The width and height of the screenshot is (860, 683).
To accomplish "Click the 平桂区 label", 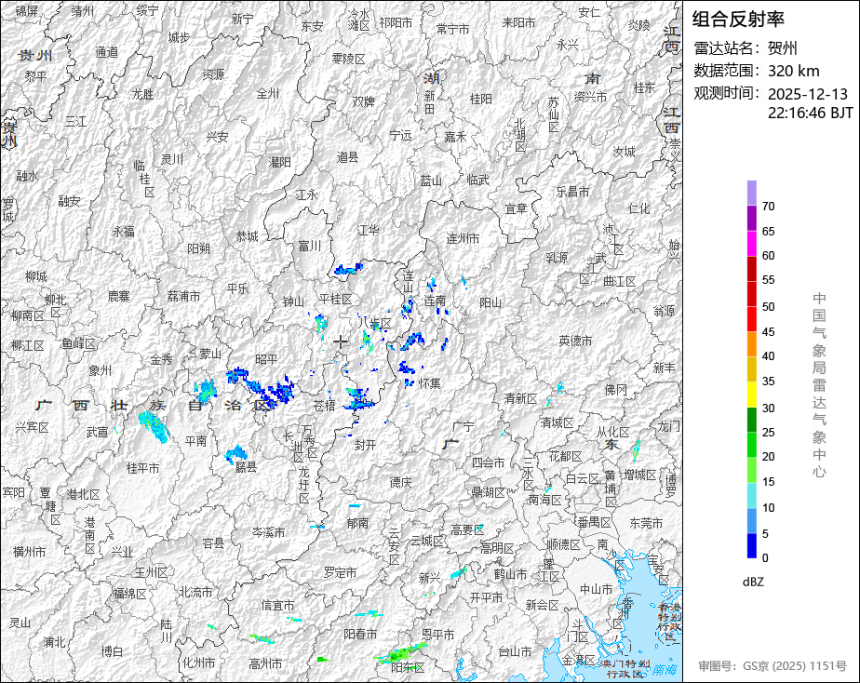I will coord(336,299).
